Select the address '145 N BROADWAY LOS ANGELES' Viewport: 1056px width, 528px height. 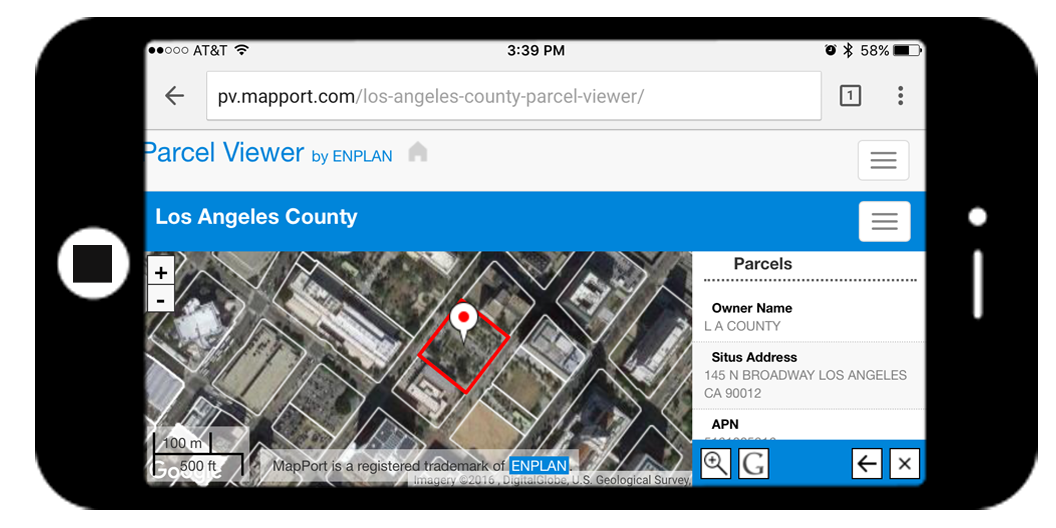(x=805, y=375)
